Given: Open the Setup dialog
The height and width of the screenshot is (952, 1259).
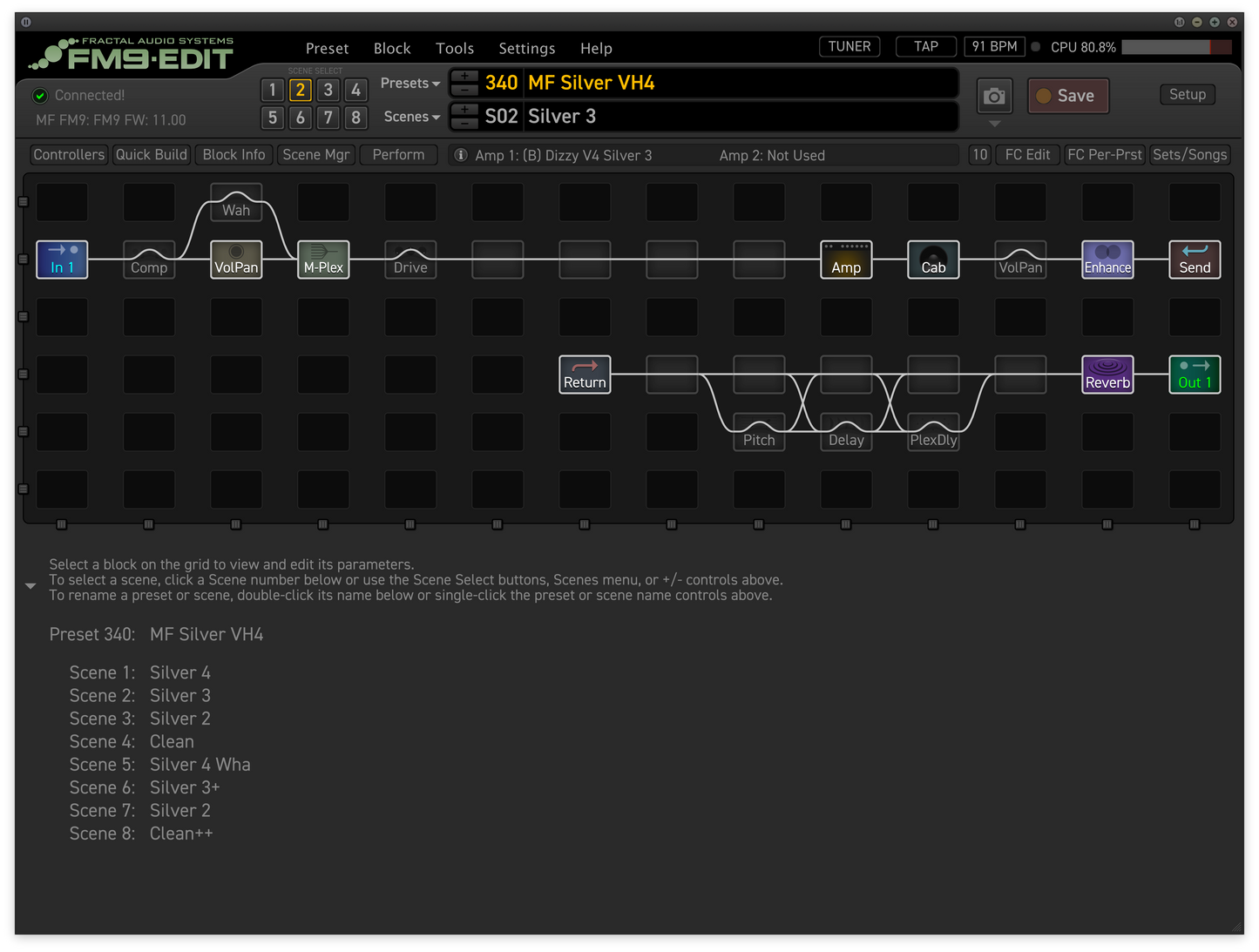Looking at the screenshot, I should point(1188,95).
